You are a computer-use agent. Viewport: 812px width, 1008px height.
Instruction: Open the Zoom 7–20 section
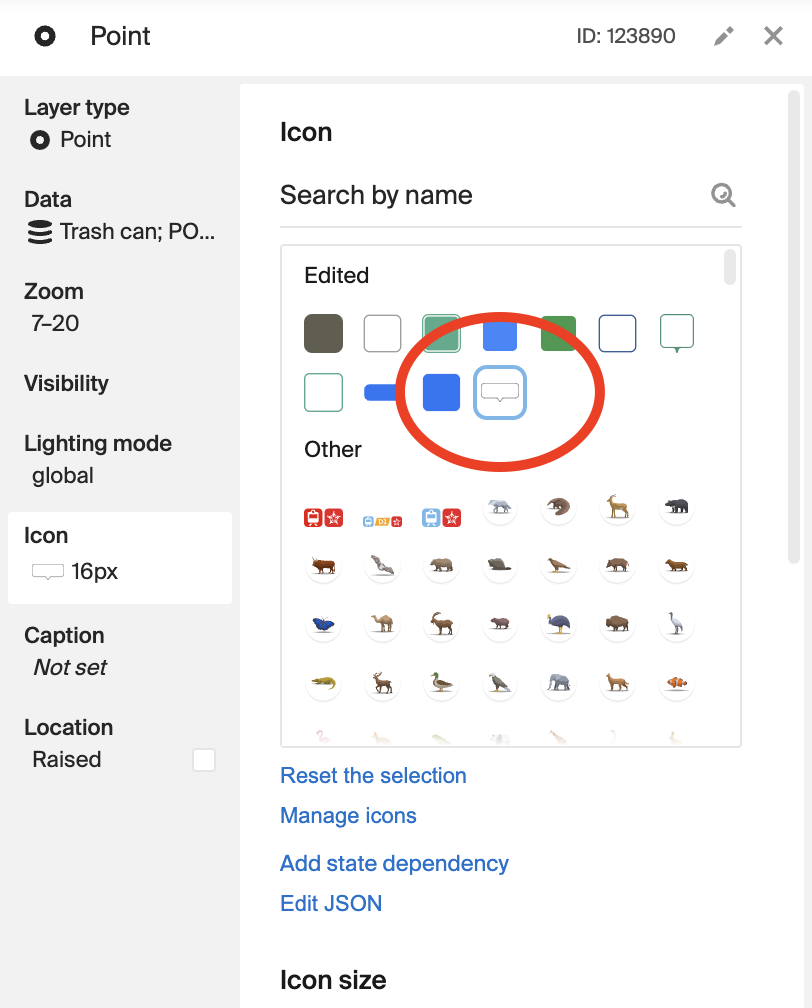(x=120, y=307)
